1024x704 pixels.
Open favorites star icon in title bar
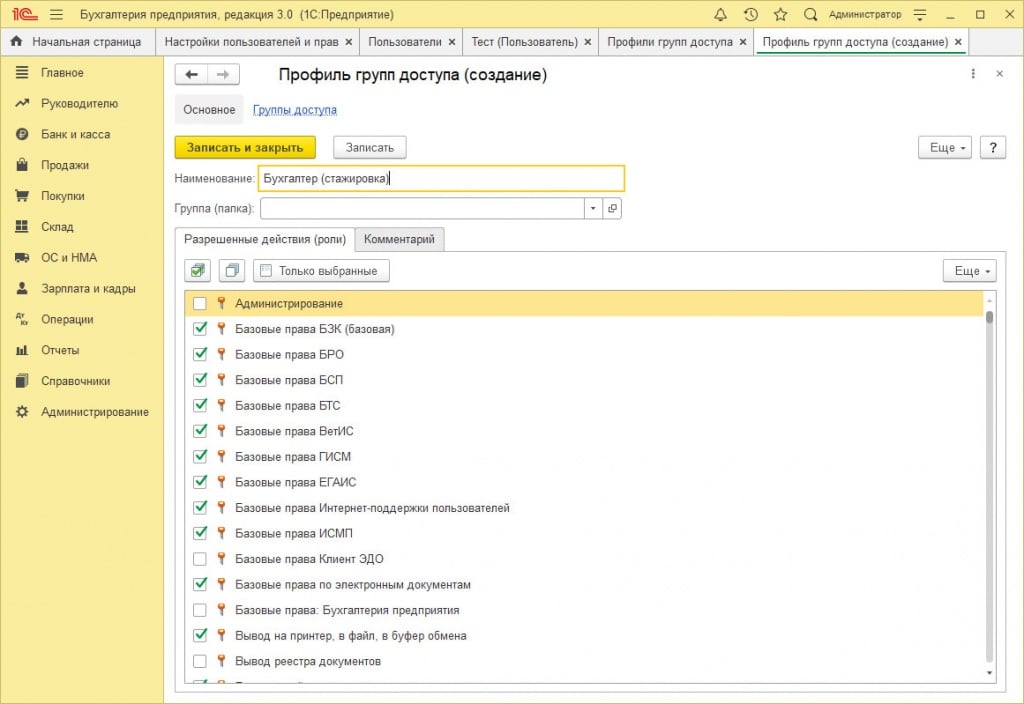[781, 15]
